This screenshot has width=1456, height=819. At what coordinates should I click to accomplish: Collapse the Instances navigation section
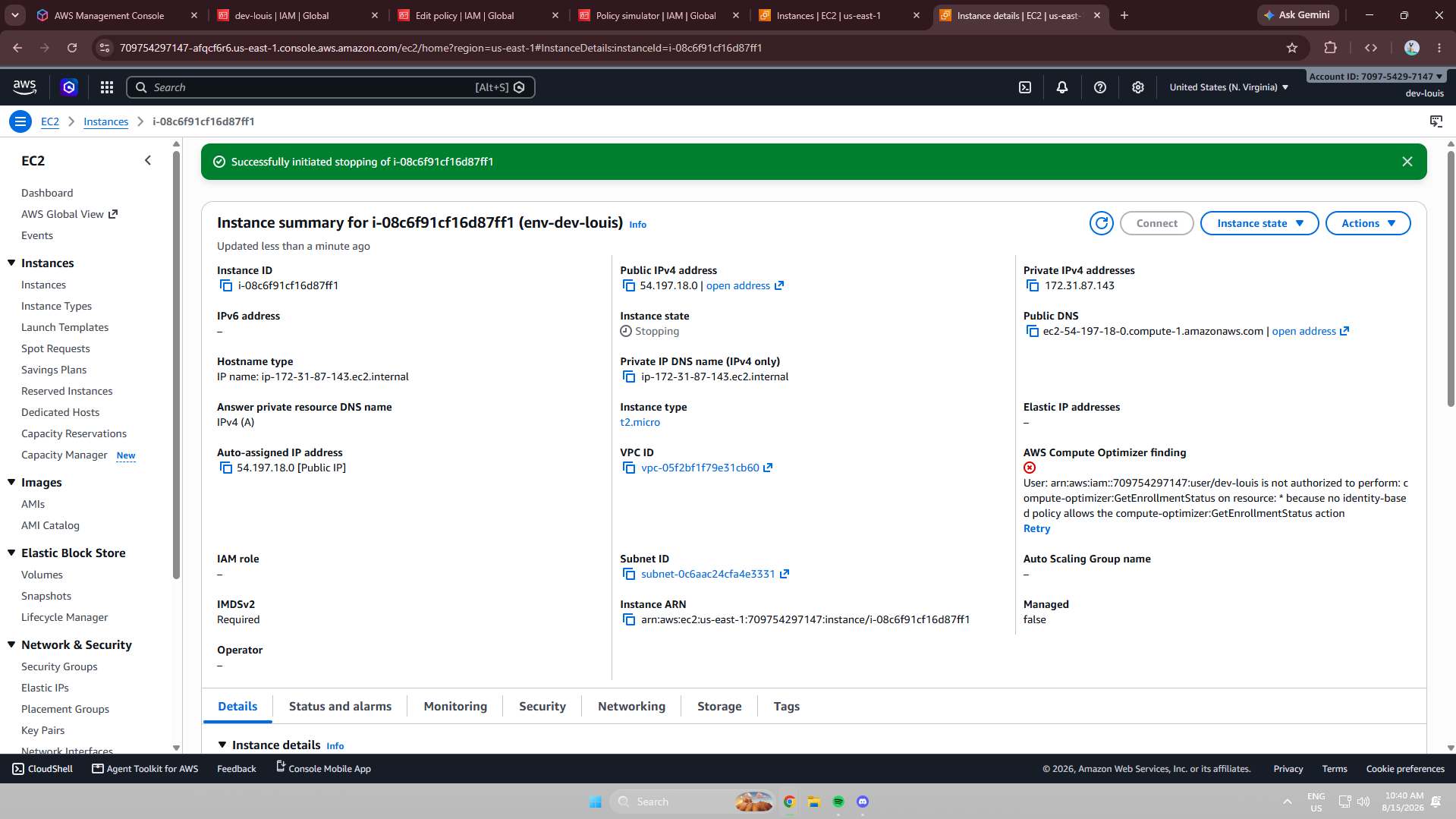point(11,263)
